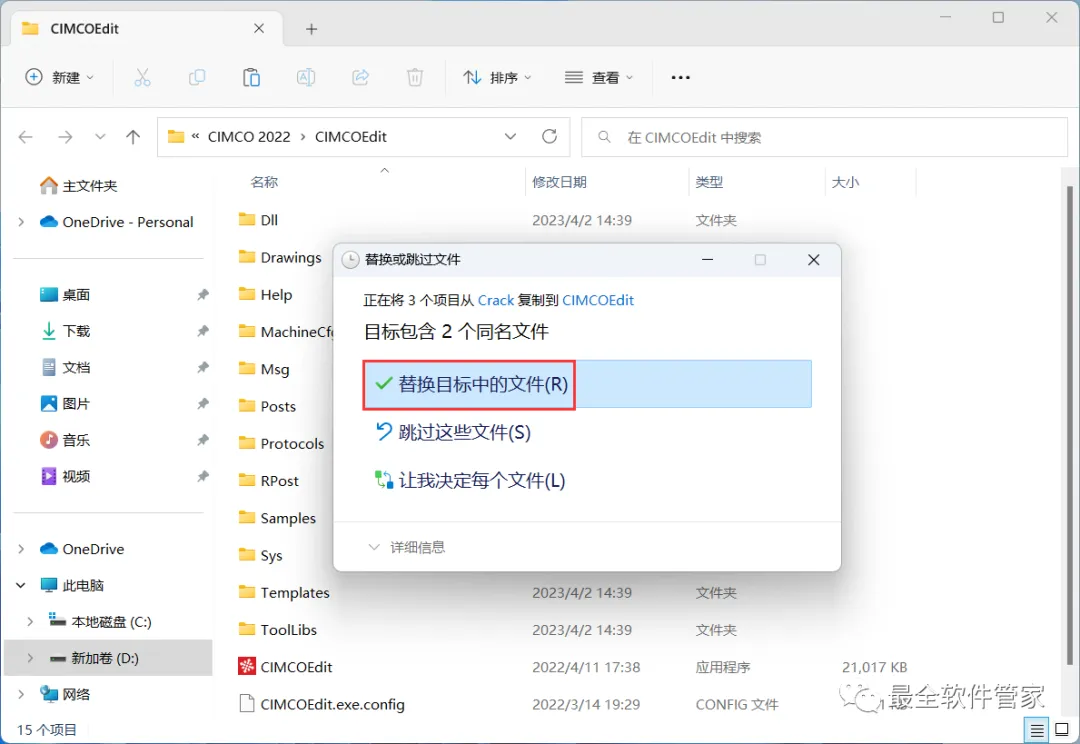The width and height of the screenshot is (1080, 744).
Task: Add a new tab with plus button
Action: coord(311,29)
